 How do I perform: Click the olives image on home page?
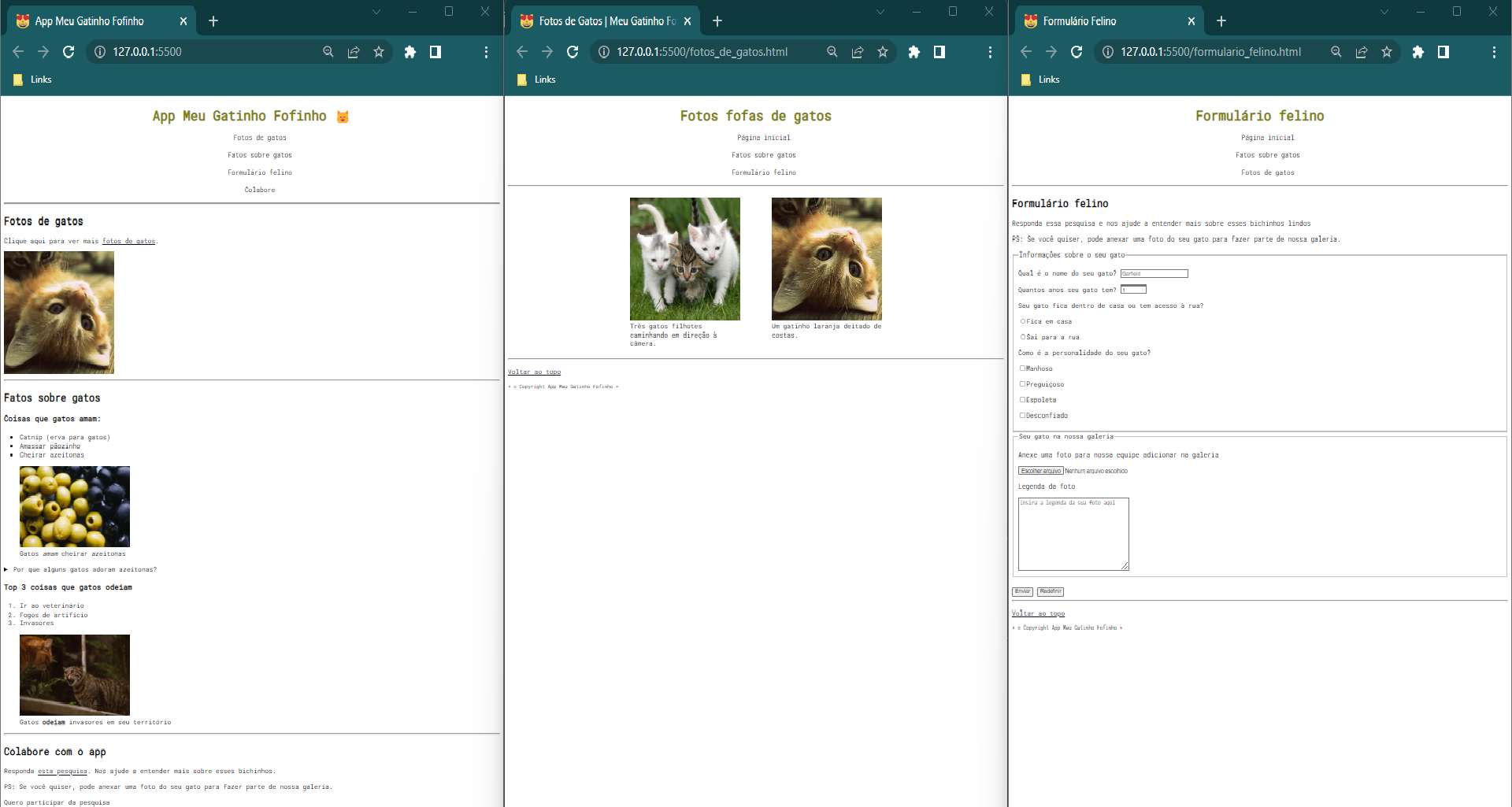[75, 506]
